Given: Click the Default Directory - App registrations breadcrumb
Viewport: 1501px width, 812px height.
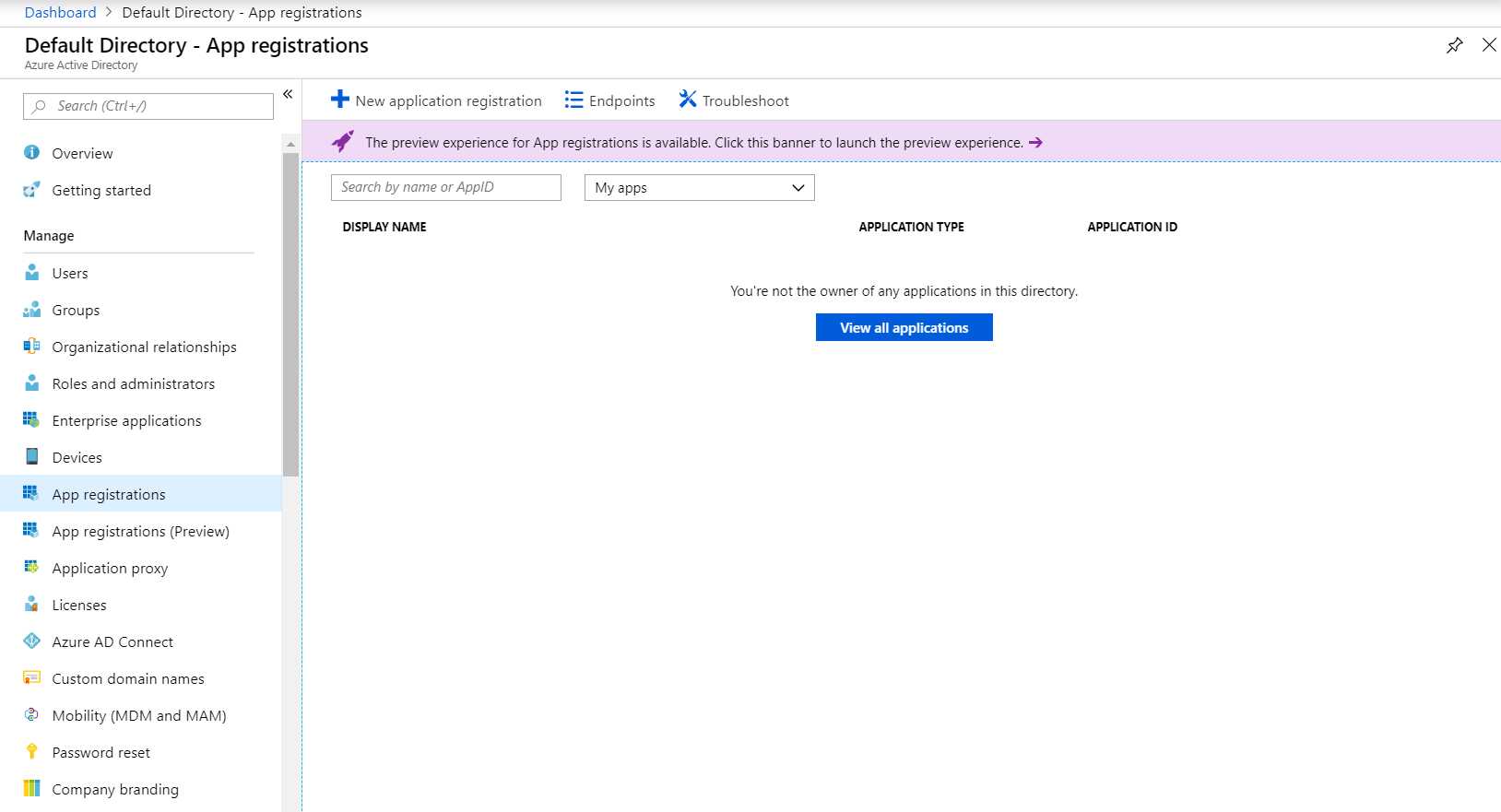Looking at the screenshot, I should [x=242, y=13].
